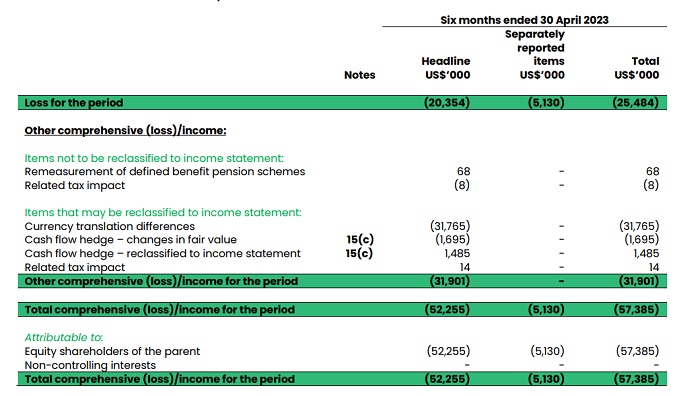Image resolution: width=679 pixels, height=396 pixels.
Task: Click 'Other comprehensive (loss)/income:' underlined heading
Action: [125, 130]
